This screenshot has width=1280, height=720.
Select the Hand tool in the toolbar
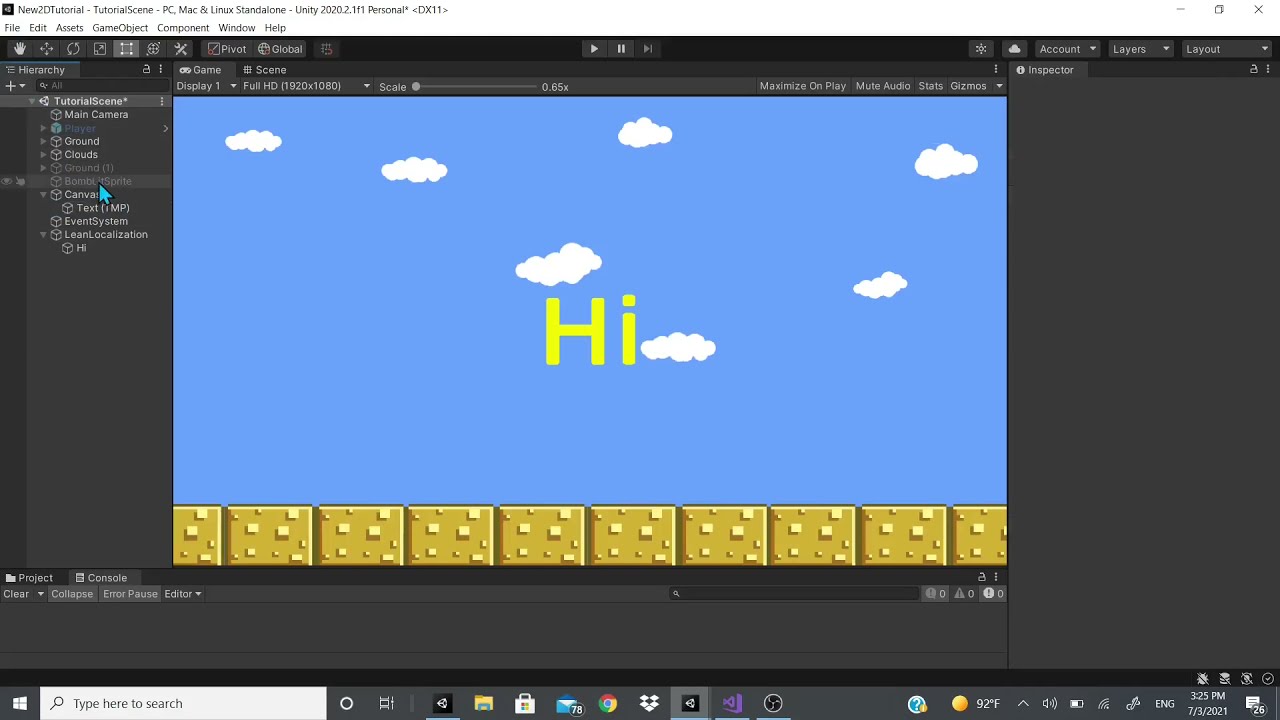click(x=19, y=49)
